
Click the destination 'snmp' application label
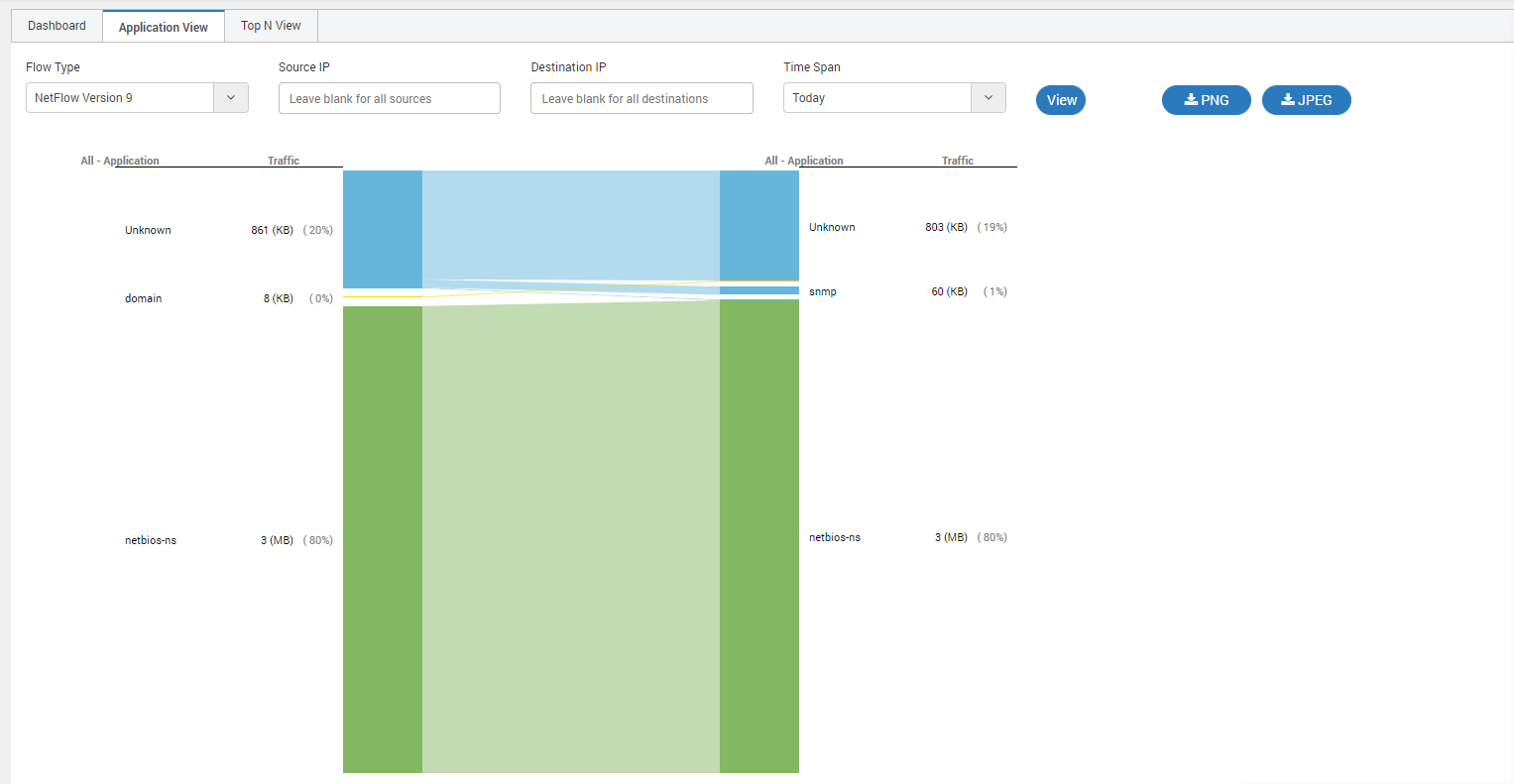click(x=823, y=291)
